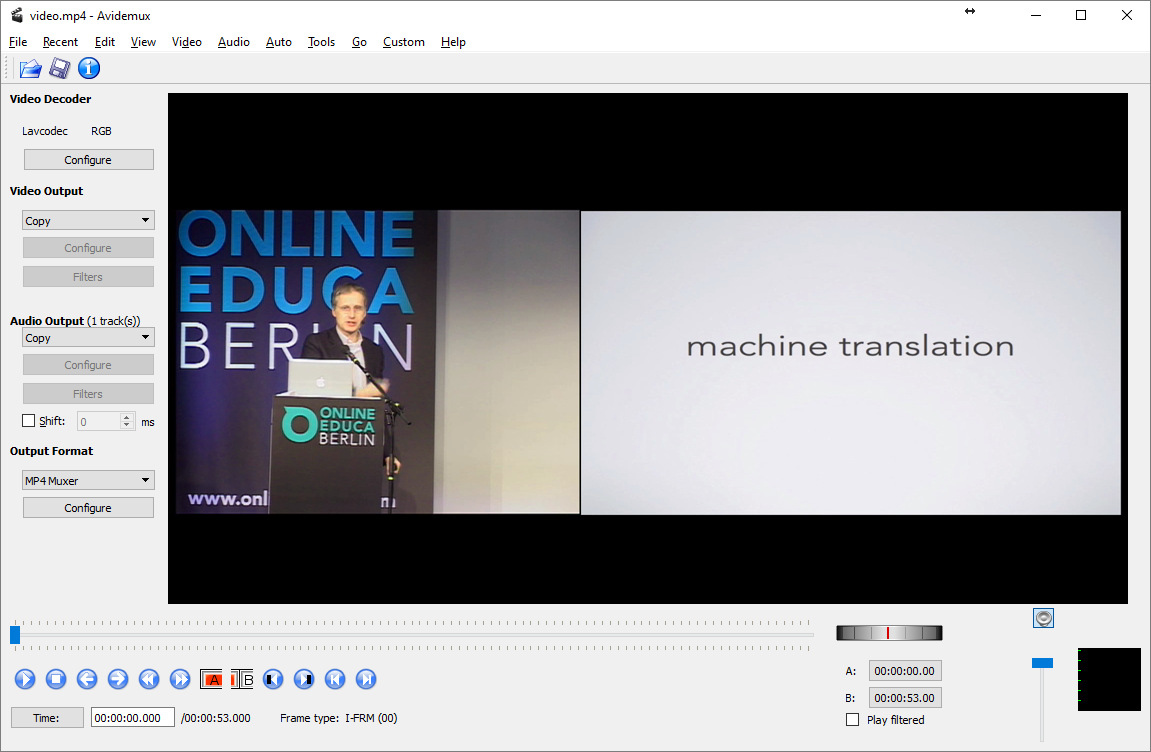This screenshot has width=1151, height=752.
Task: Click the volume slider handle
Action: tap(1042, 663)
